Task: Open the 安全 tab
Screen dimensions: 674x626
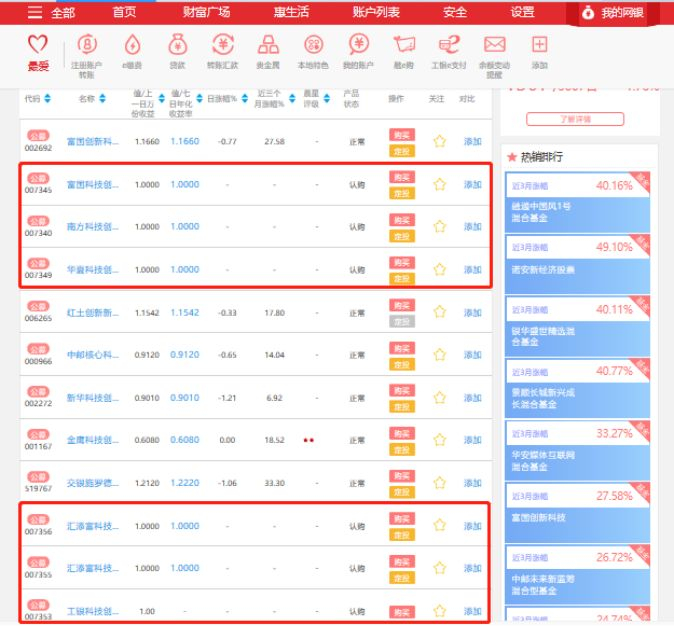Action: tap(455, 12)
